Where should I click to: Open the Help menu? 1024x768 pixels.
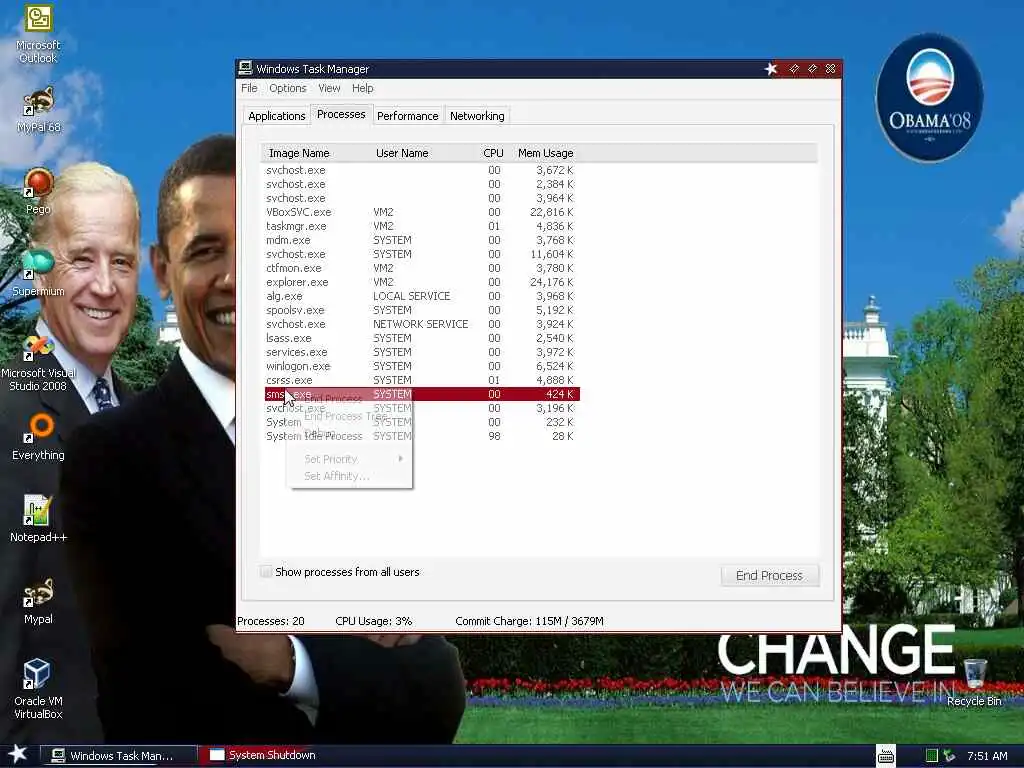[362, 88]
